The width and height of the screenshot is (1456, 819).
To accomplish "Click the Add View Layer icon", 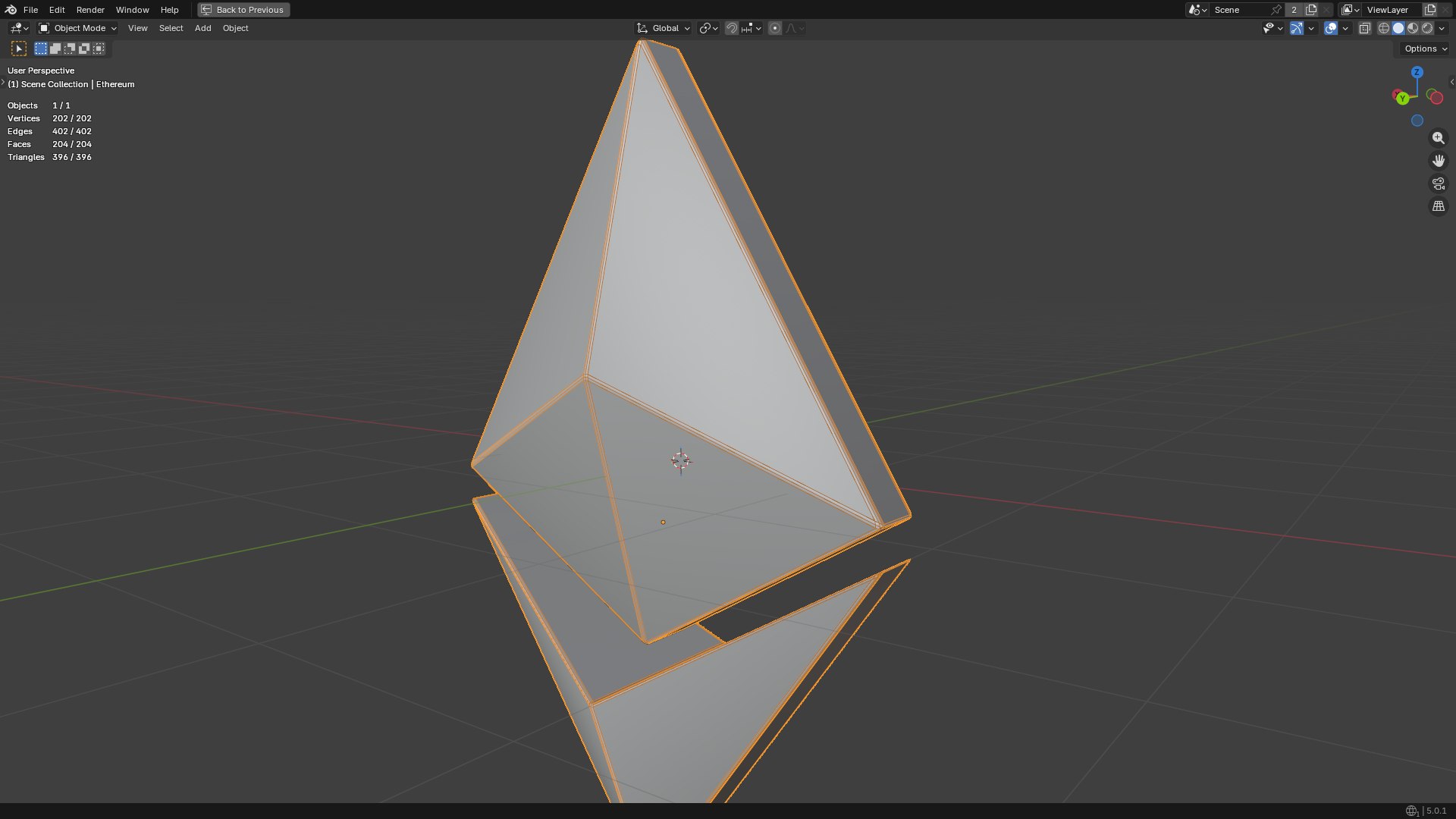I will pyautogui.click(x=1430, y=10).
